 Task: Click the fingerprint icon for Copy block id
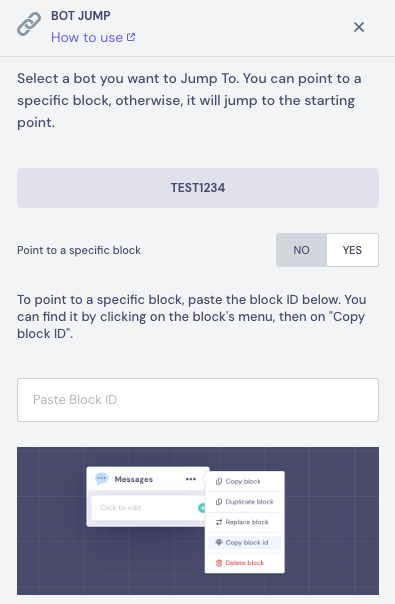click(219, 542)
